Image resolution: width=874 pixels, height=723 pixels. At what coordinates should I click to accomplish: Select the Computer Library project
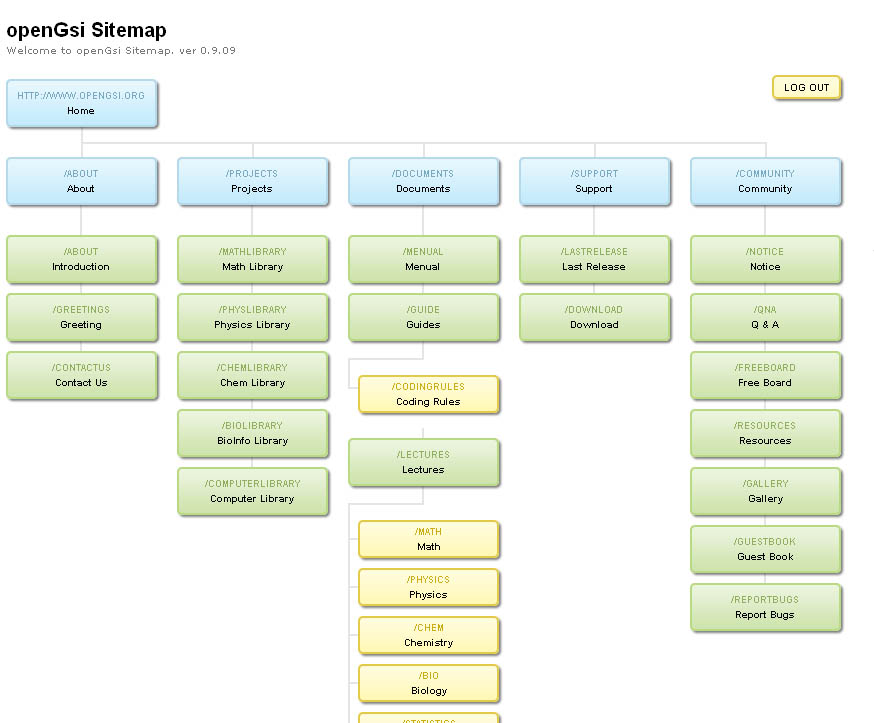click(x=253, y=491)
